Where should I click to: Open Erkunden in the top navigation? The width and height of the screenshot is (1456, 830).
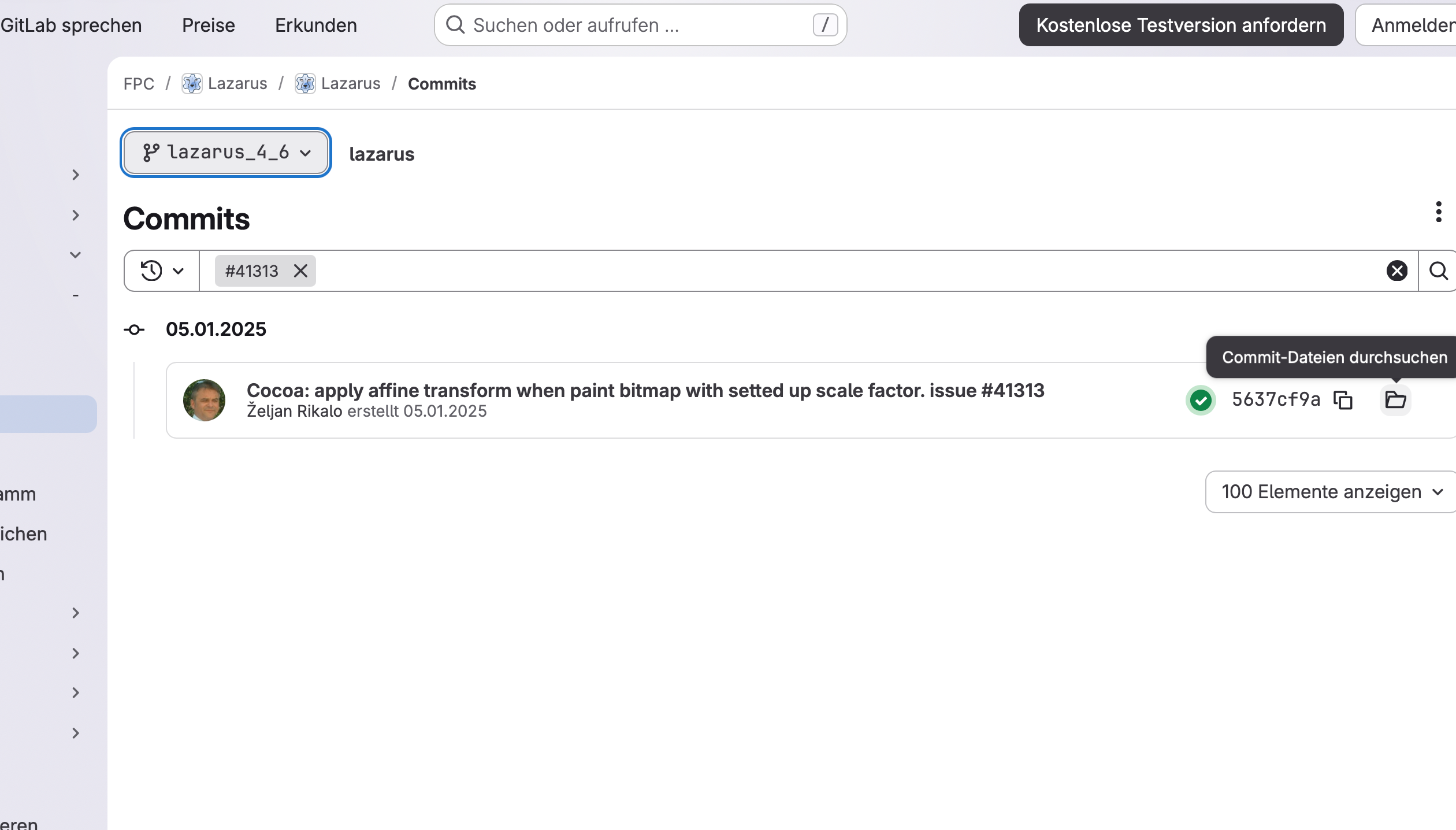point(316,25)
